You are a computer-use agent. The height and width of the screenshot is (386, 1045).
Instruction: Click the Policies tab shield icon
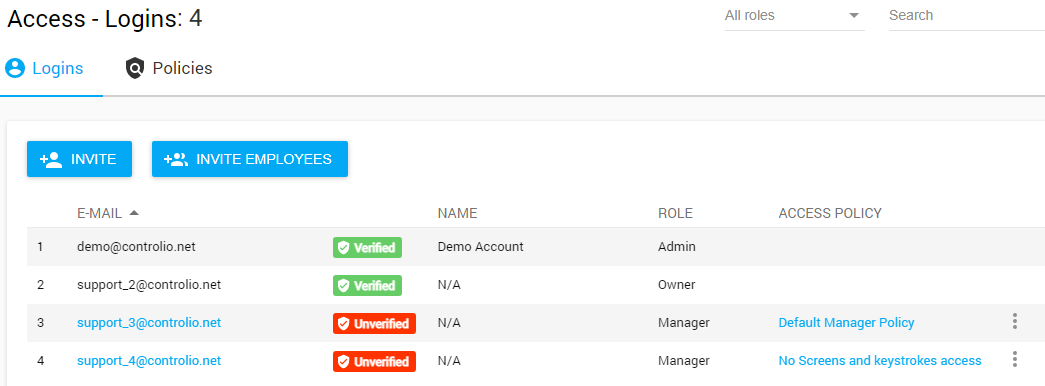coord(135,68)
